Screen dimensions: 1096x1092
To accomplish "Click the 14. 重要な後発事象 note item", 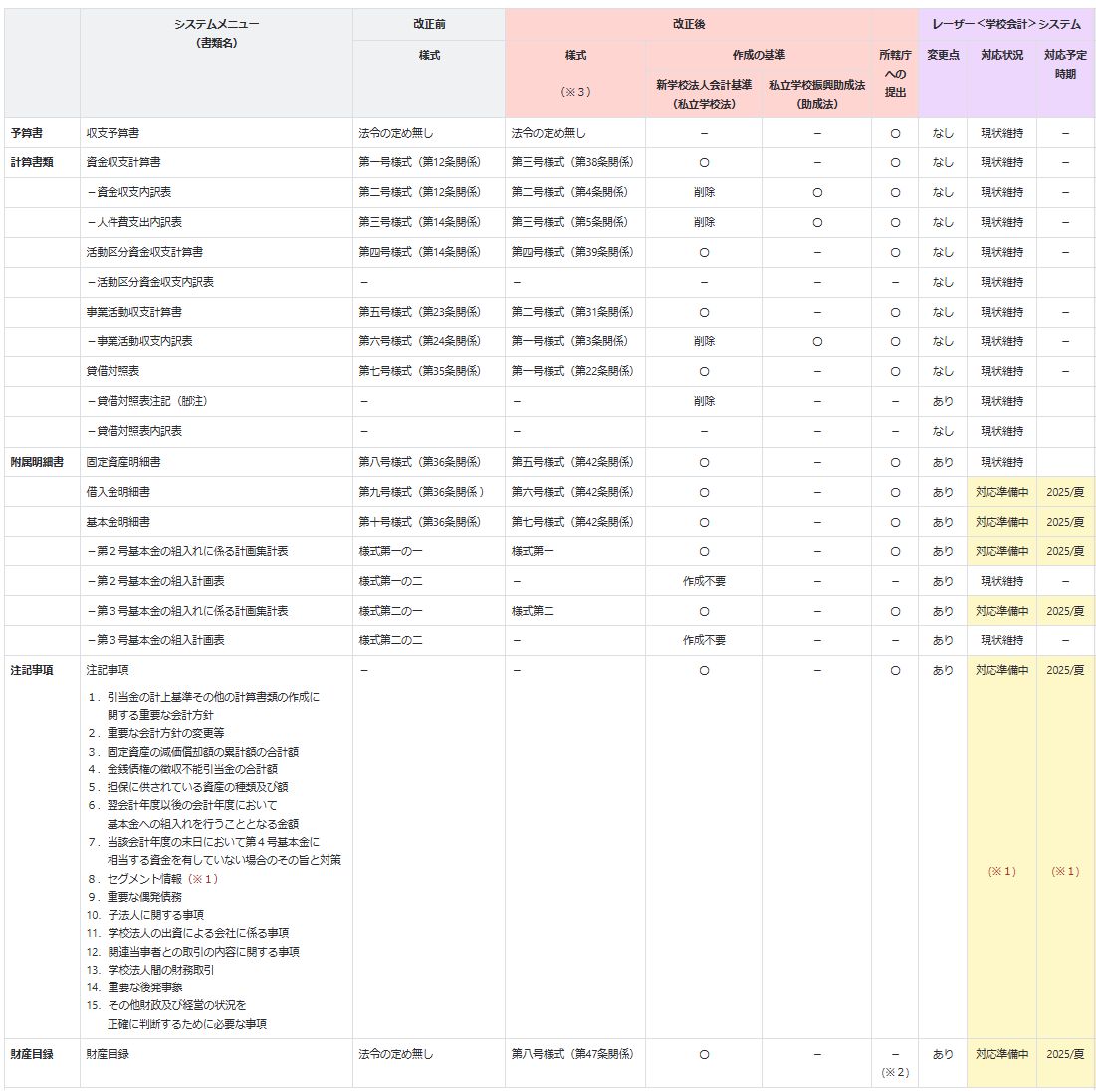I will (x=134, y=987).
